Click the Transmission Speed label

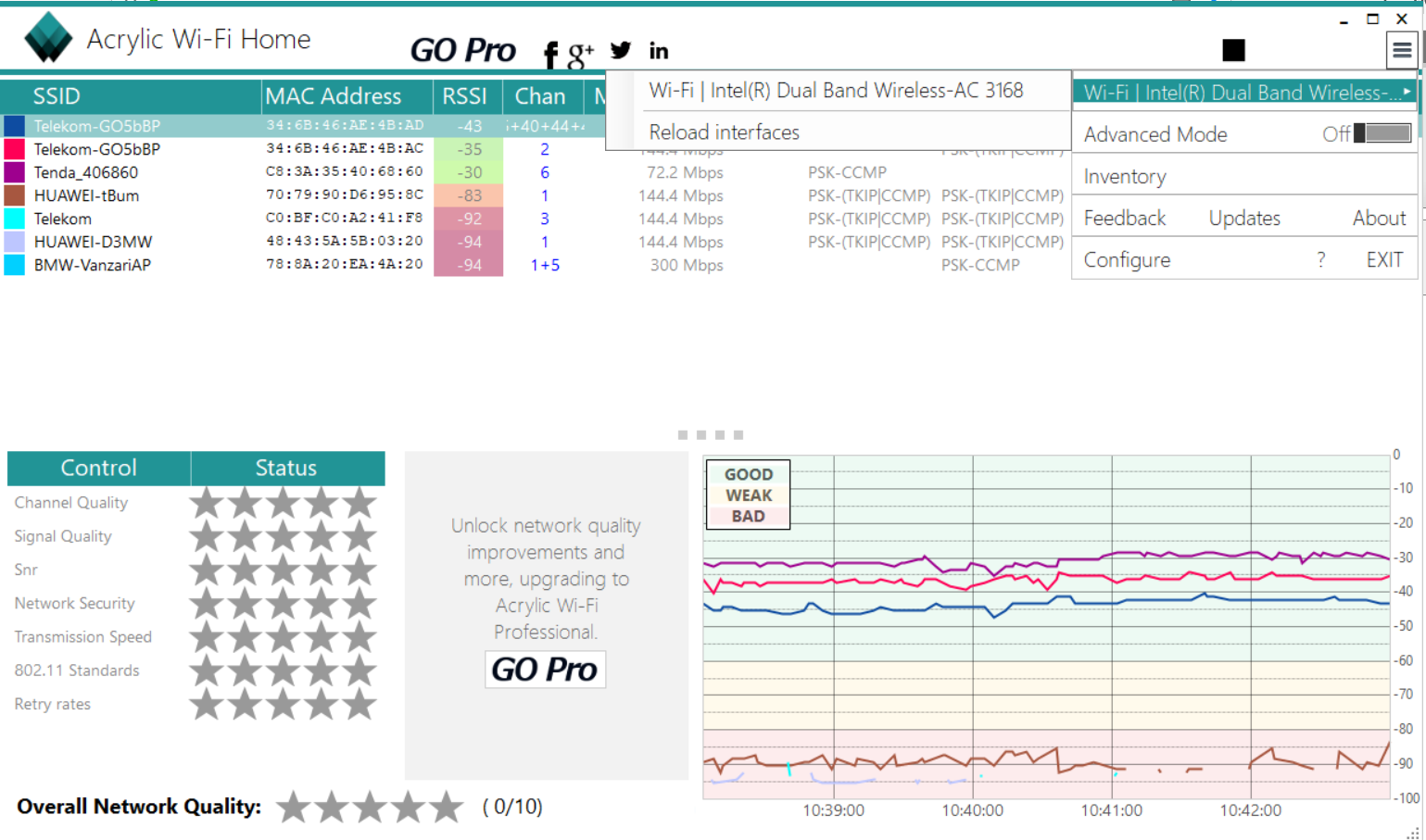pyautogui.click(x=83, y=637)
